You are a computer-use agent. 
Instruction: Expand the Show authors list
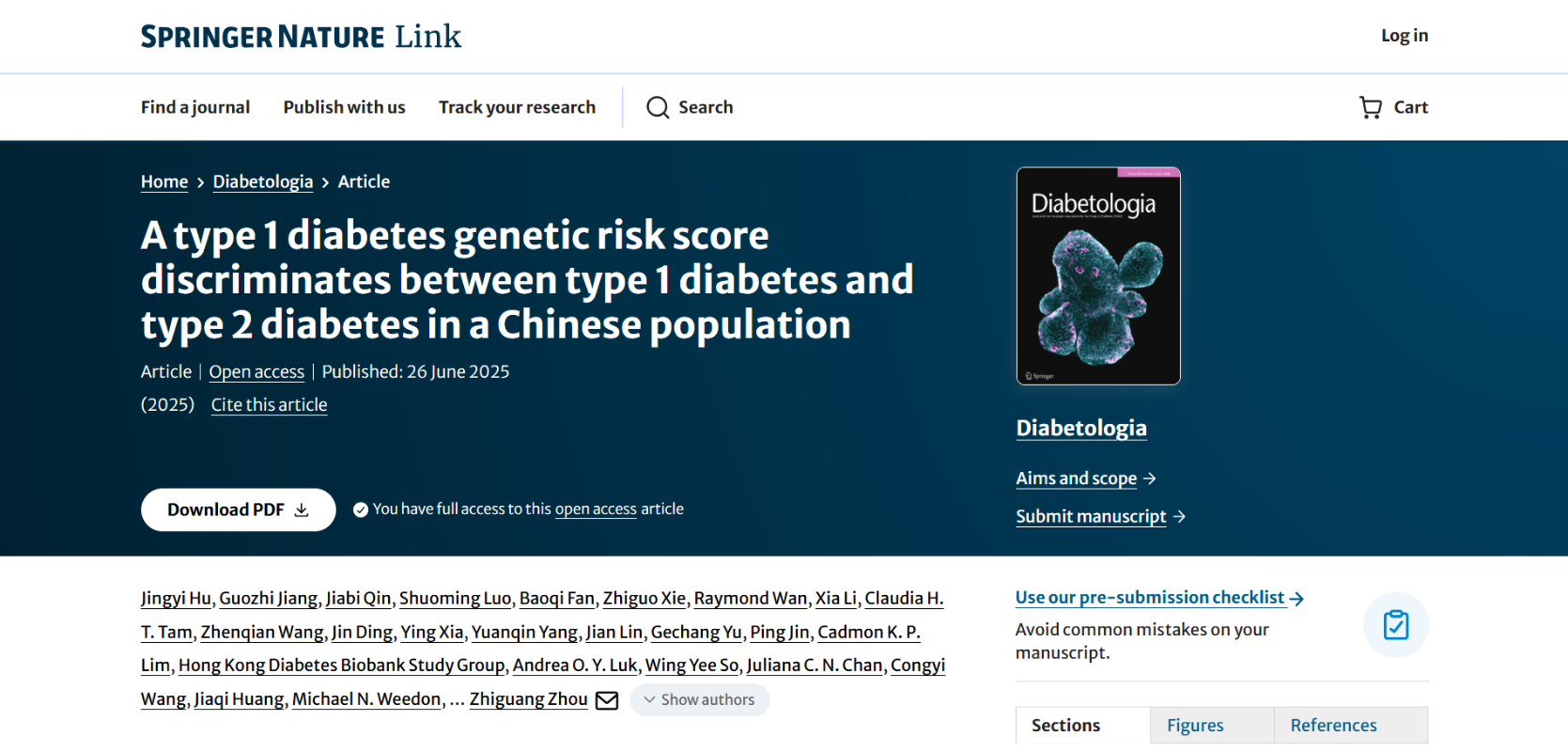click(x=699, y=699)
